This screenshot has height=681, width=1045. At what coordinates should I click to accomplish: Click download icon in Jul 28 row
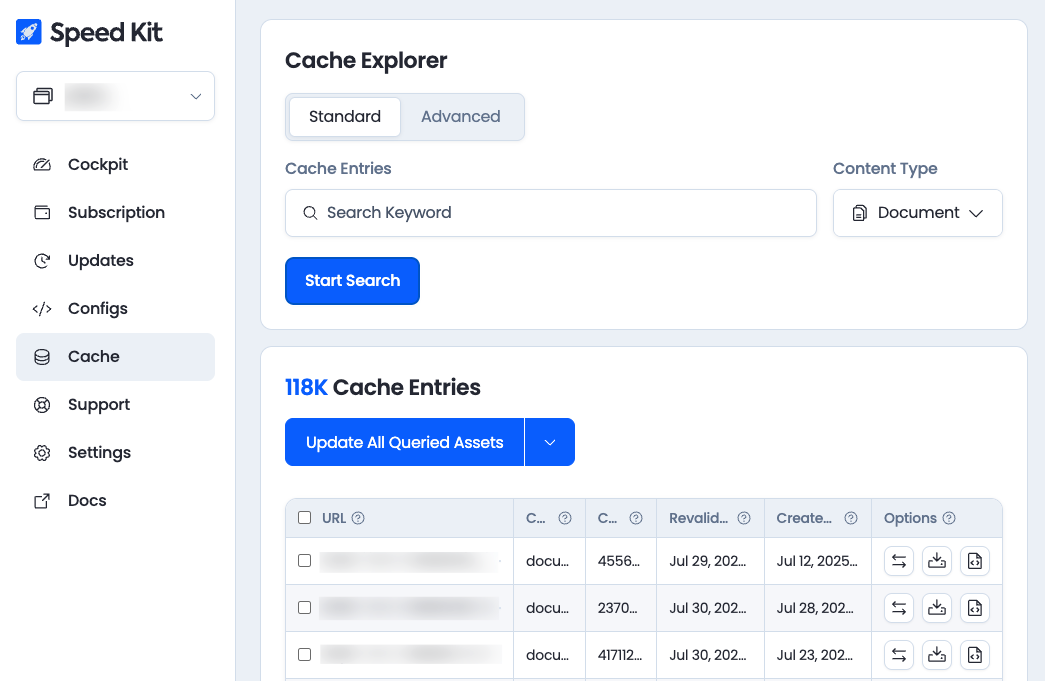tap(937, 608)
